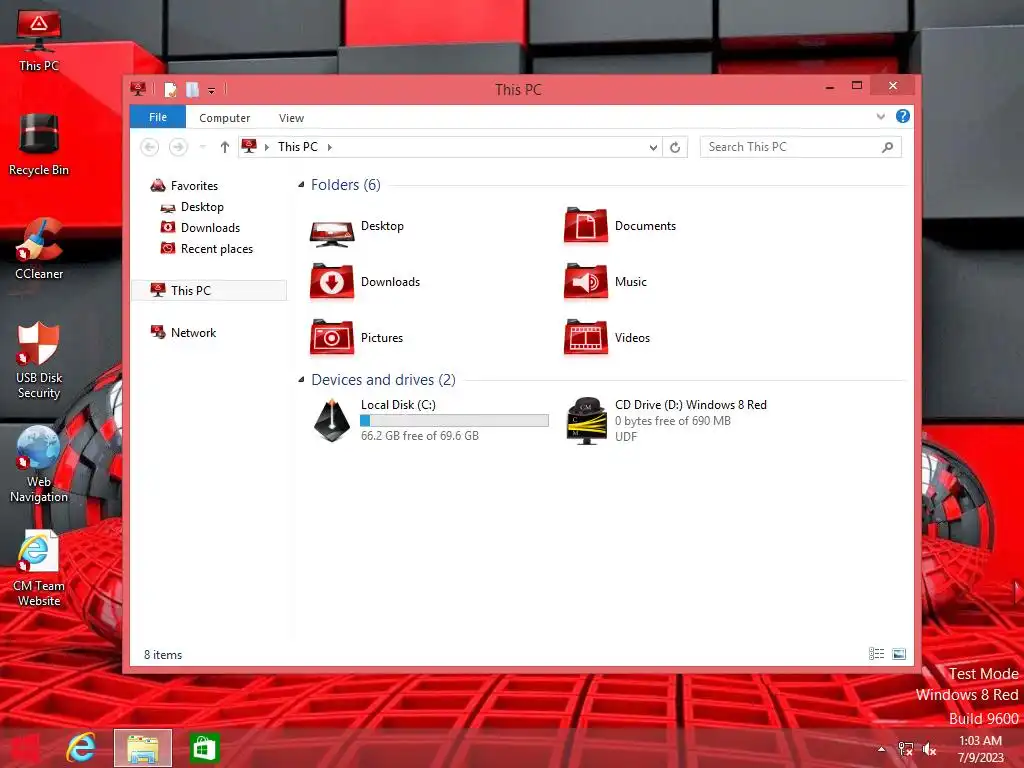
Task: Open the Music folder icon
Action: pos(586,281)
